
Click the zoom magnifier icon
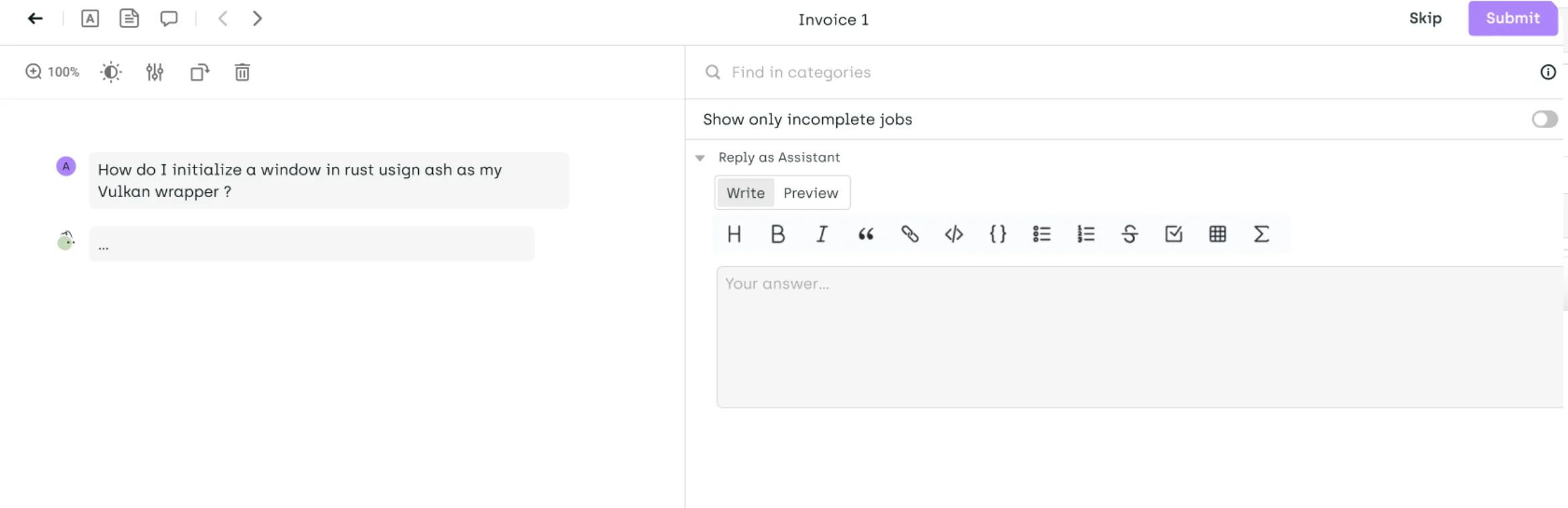click(x=34, y=72)
